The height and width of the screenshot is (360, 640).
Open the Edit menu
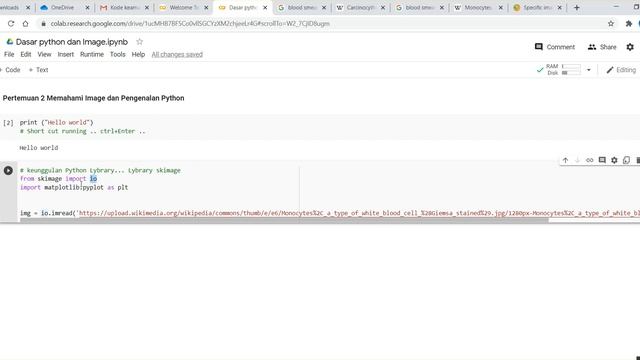(26, 54)
